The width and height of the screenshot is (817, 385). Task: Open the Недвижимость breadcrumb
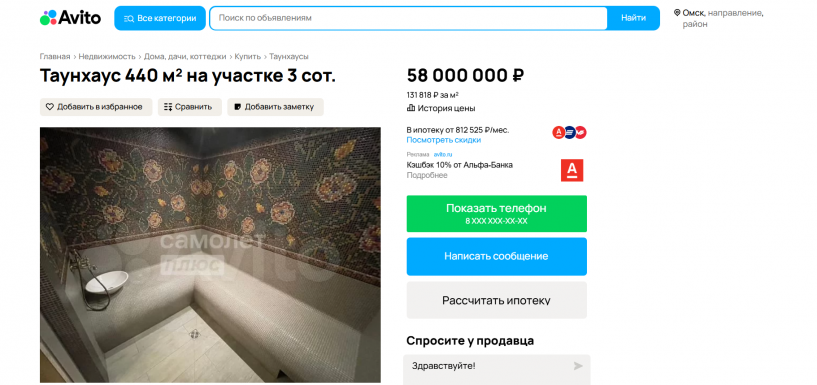(x=107, y=56)
